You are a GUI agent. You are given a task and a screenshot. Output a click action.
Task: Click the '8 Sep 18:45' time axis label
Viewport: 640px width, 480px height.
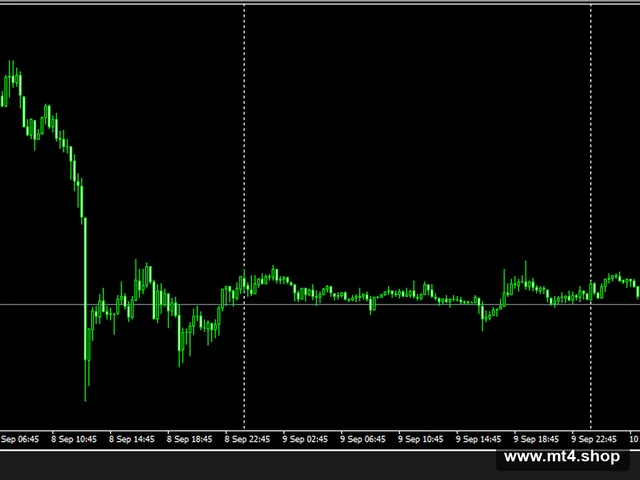(189, 439)
